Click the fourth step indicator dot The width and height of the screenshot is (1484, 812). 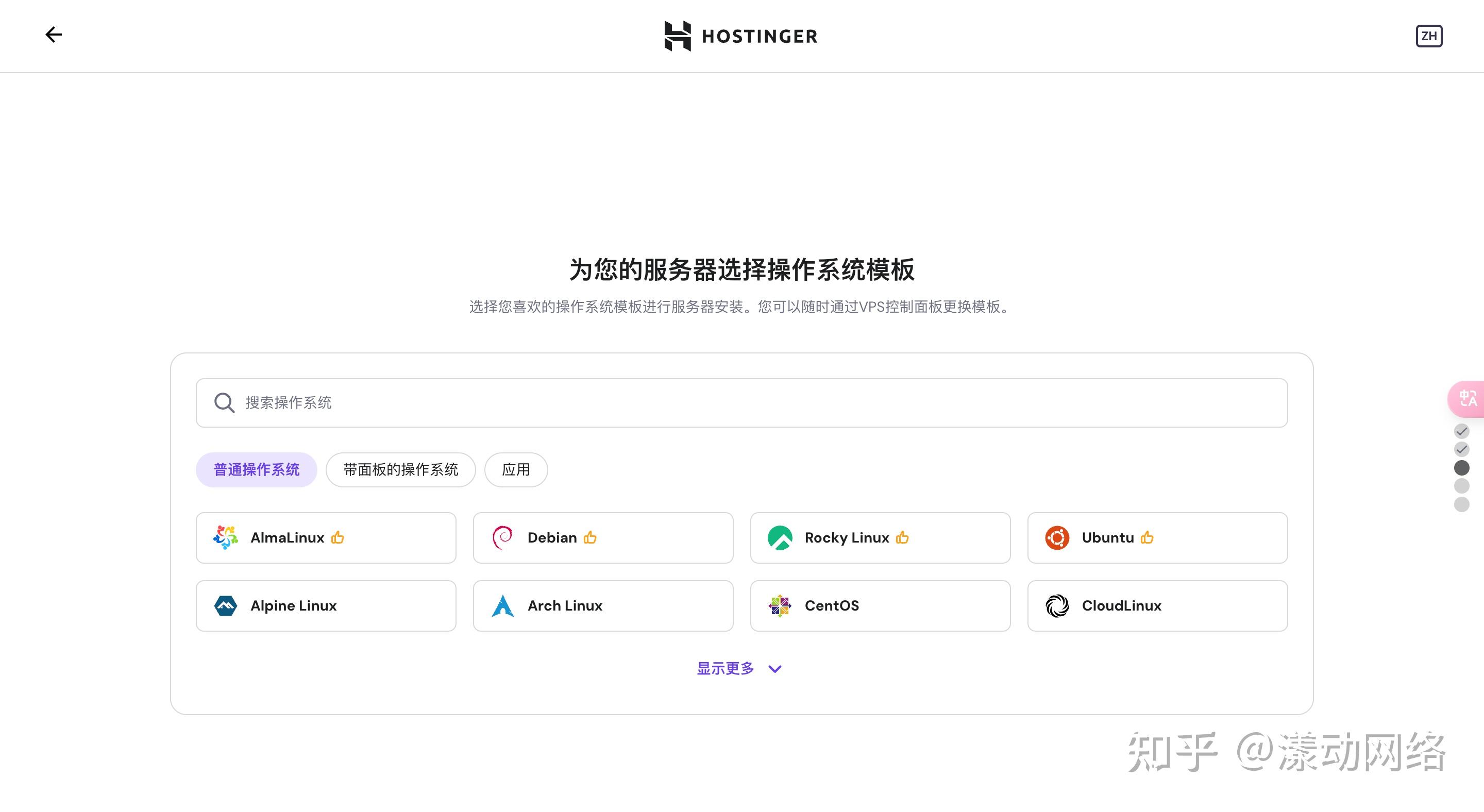coord(1461,486)
